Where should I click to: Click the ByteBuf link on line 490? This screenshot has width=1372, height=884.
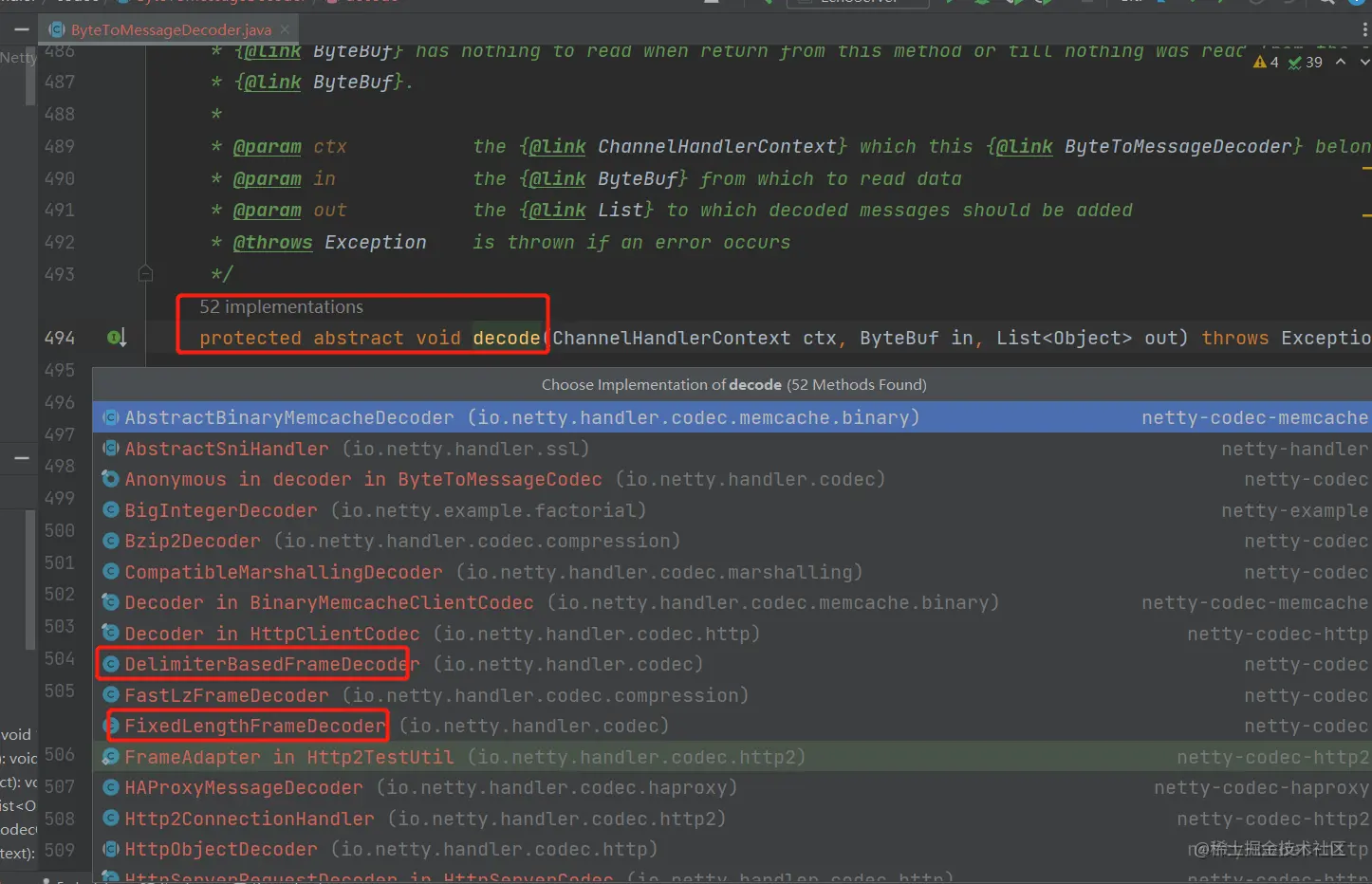(638, 178)
